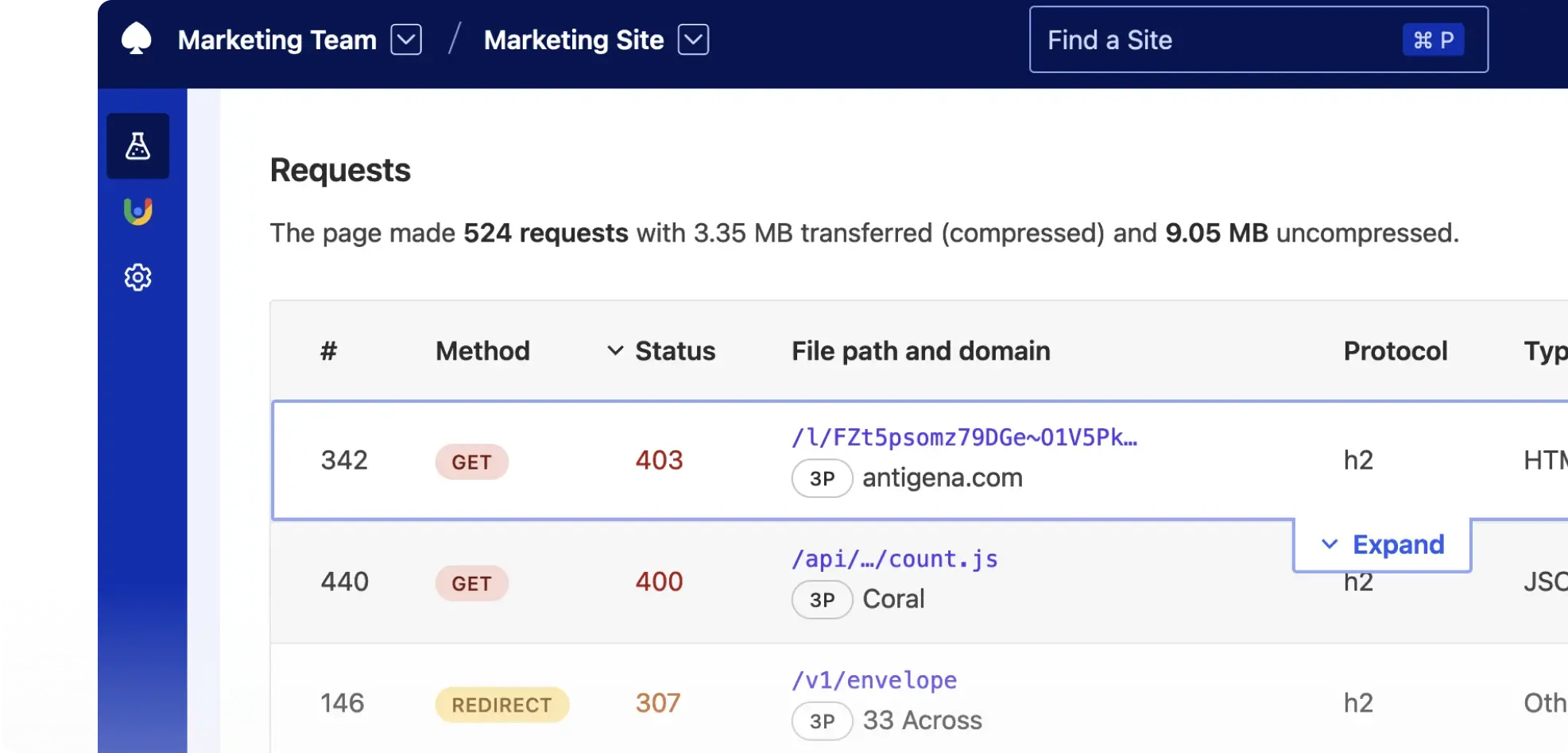Sort requests by the Method column header
This screenshot has width=1568, height=753.
(x=482, y=350)
